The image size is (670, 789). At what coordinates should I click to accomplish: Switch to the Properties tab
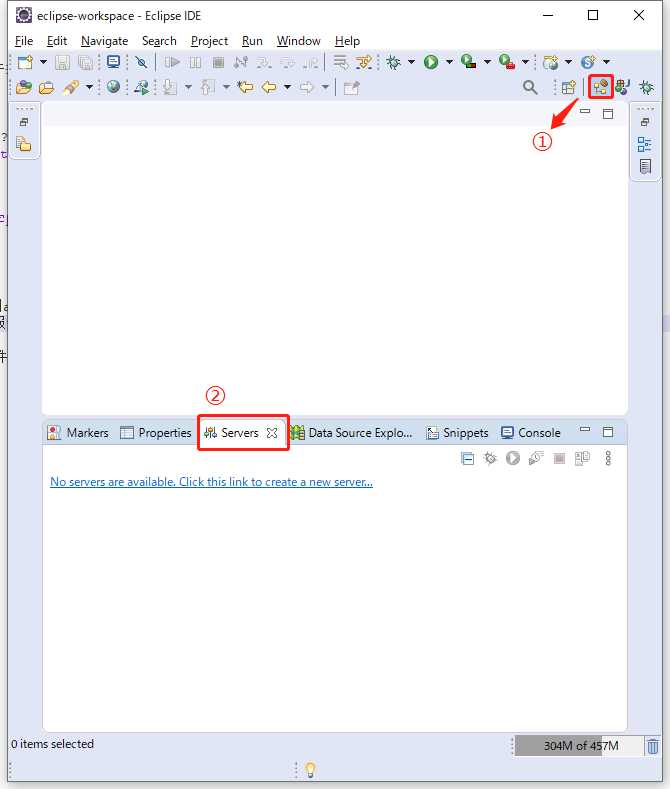tap(156, 433)
